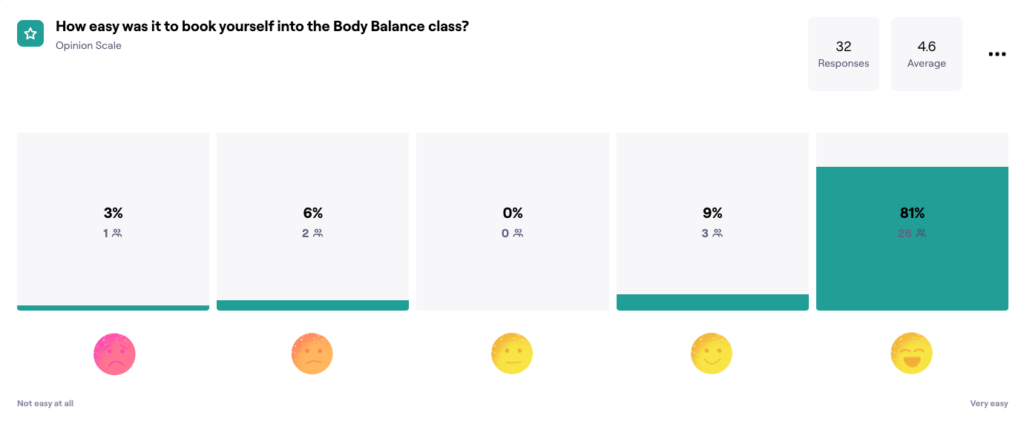Click the people icon beside count 26
The image size is (1024, 427).
click(920, 233)
